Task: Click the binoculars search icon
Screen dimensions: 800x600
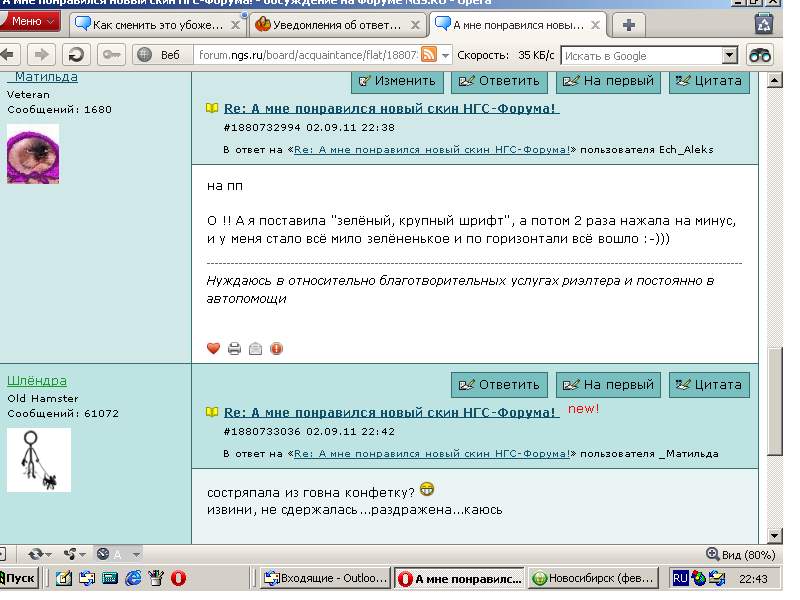Action: point(761,55)
